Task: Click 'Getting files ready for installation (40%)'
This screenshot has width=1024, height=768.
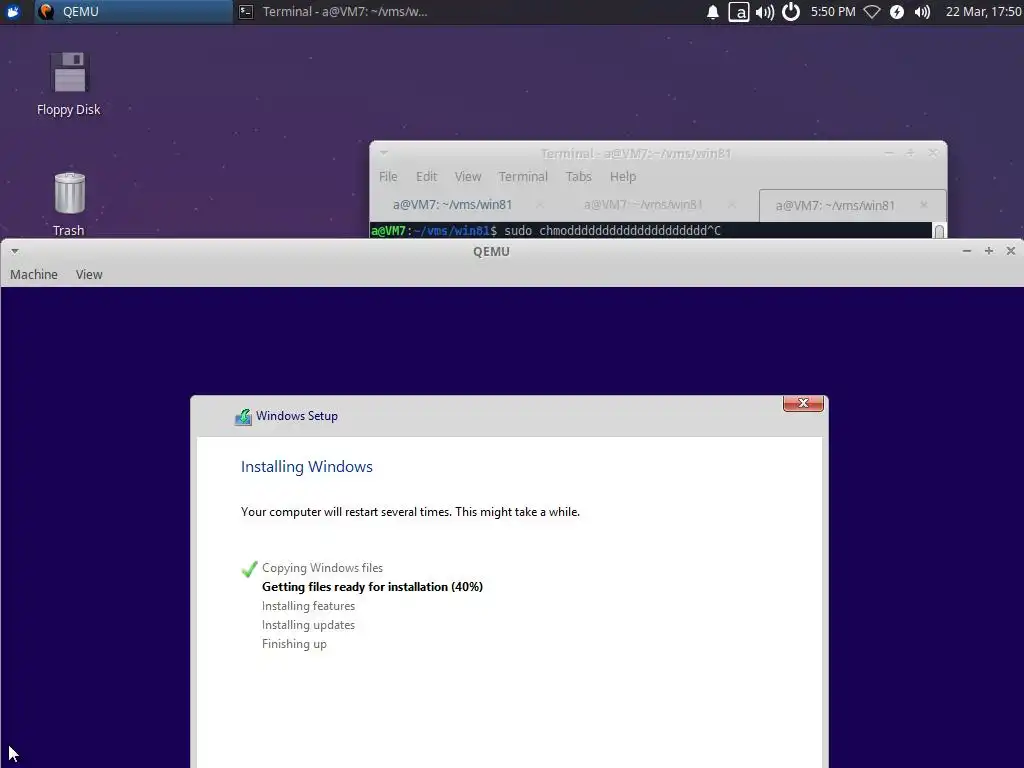Action: pyautogui.click(x=372, y=586)
